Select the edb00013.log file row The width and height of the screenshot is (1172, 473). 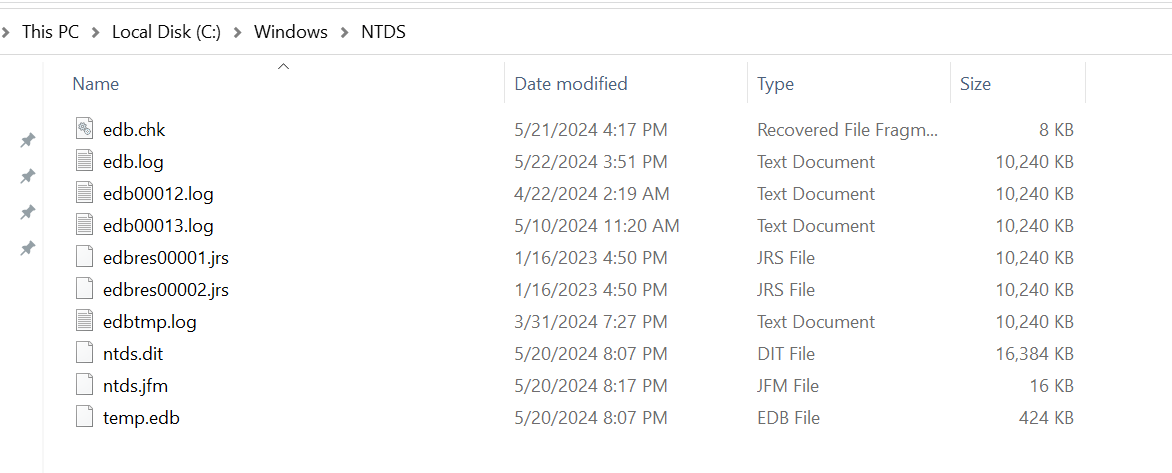[x=574, y=226]
